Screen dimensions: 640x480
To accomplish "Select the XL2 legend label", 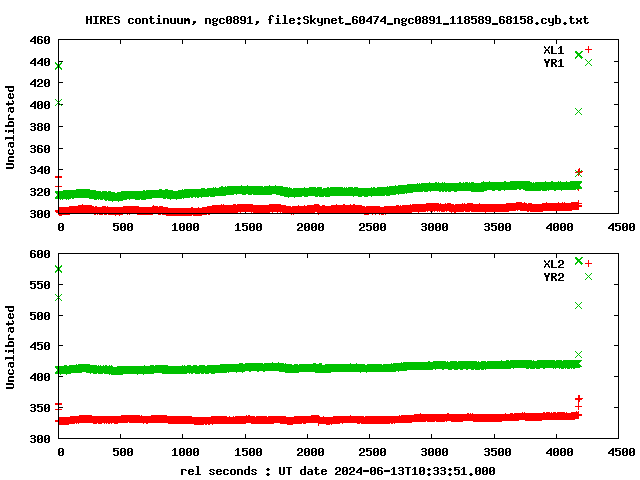I will [x=553, y=264].
